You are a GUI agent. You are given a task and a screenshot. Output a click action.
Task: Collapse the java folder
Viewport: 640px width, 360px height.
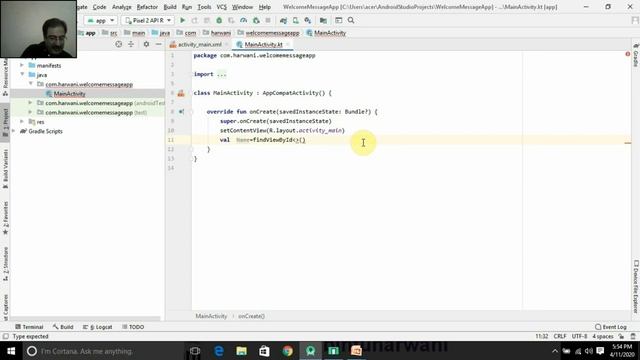[x=22, y=75]
